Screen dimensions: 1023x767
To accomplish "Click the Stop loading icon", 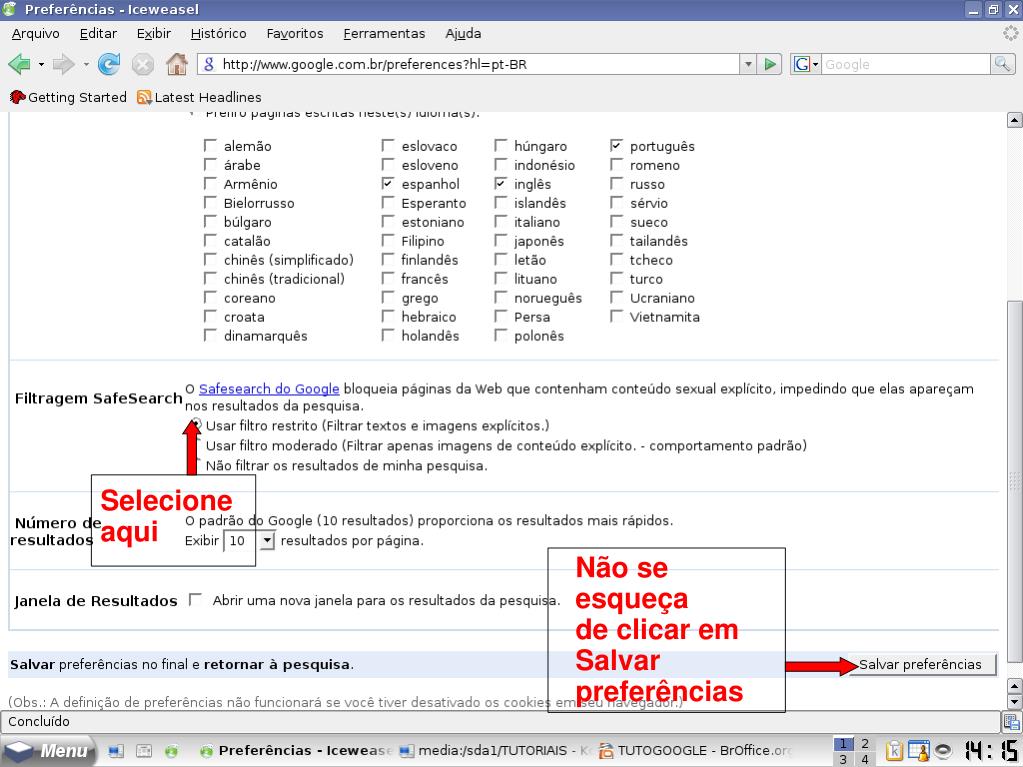I will pyautogui.click(x=143, y=64).
